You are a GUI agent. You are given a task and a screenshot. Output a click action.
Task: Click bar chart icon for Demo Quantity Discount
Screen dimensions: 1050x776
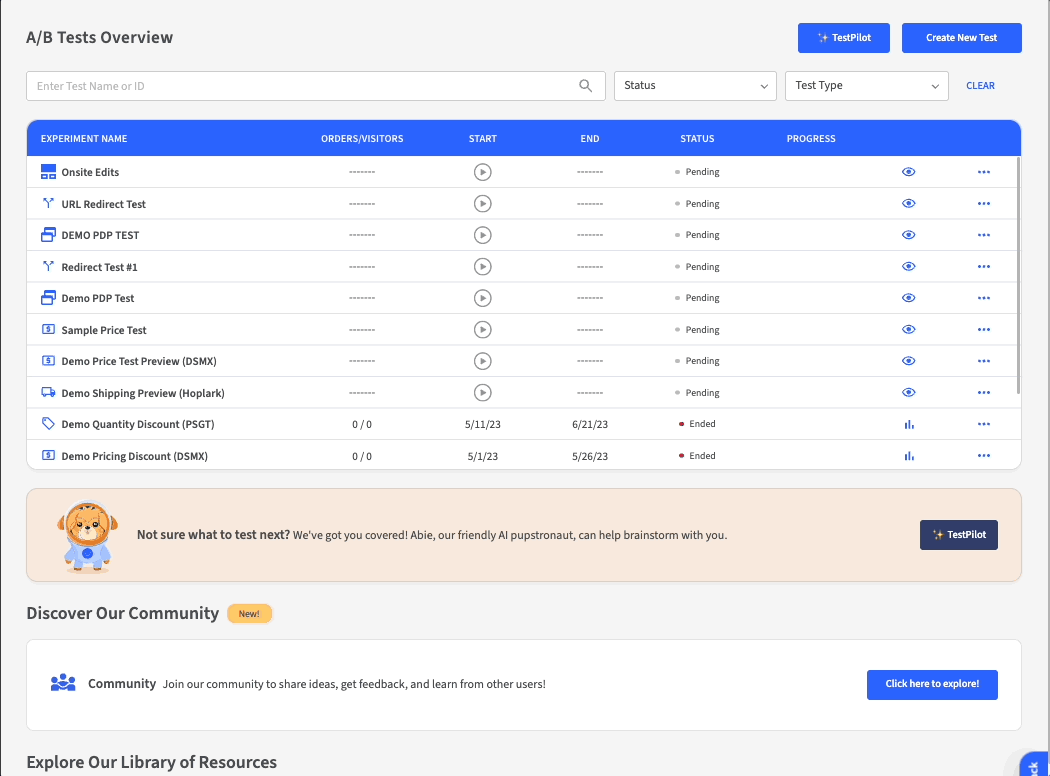[x=909, y=424]
